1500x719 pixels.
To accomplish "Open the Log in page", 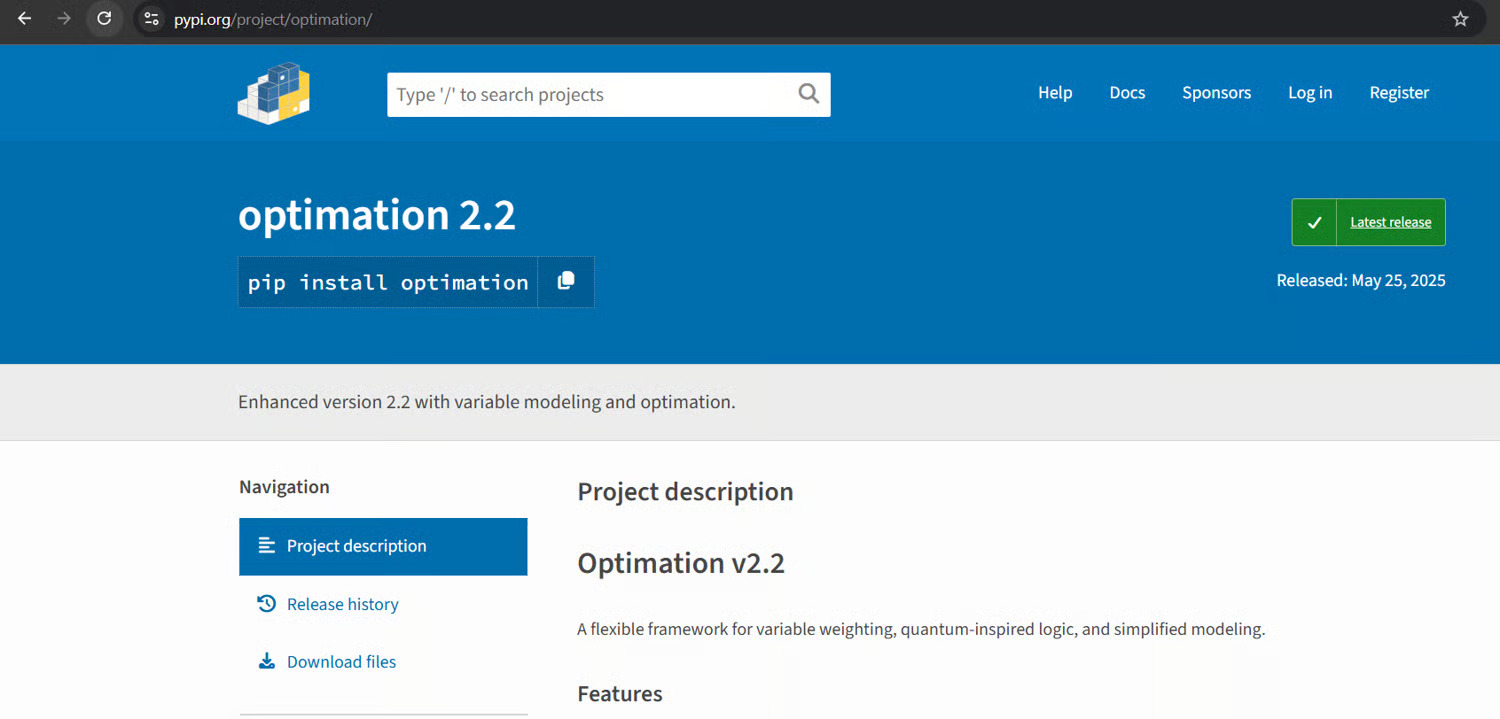I will point(1310,93).
